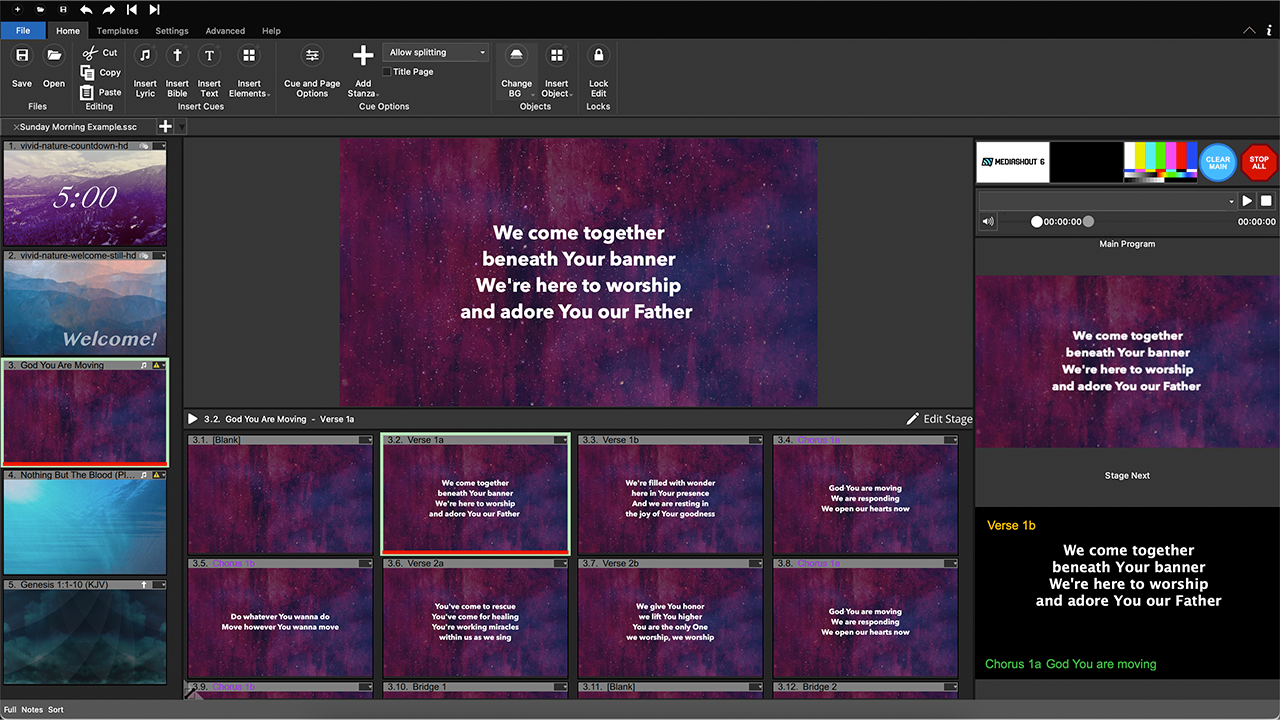The image size is (1280, 720).
Task: Collapse the ribbon with the caret icon
Action: (x=1249, y=30)
